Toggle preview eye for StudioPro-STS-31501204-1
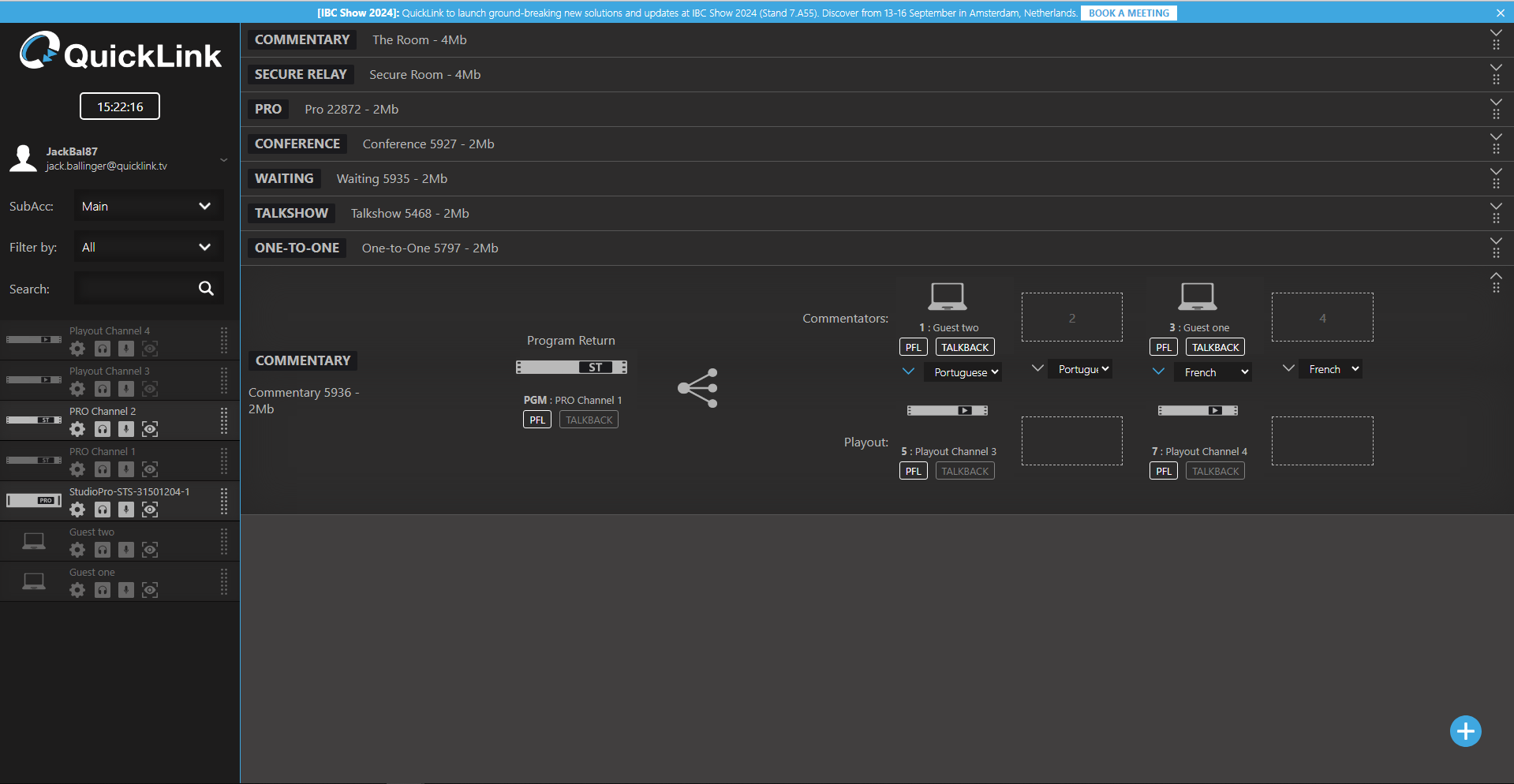Image resolution: width=1514 pixels, height=784 pixels. pos(150,510)
